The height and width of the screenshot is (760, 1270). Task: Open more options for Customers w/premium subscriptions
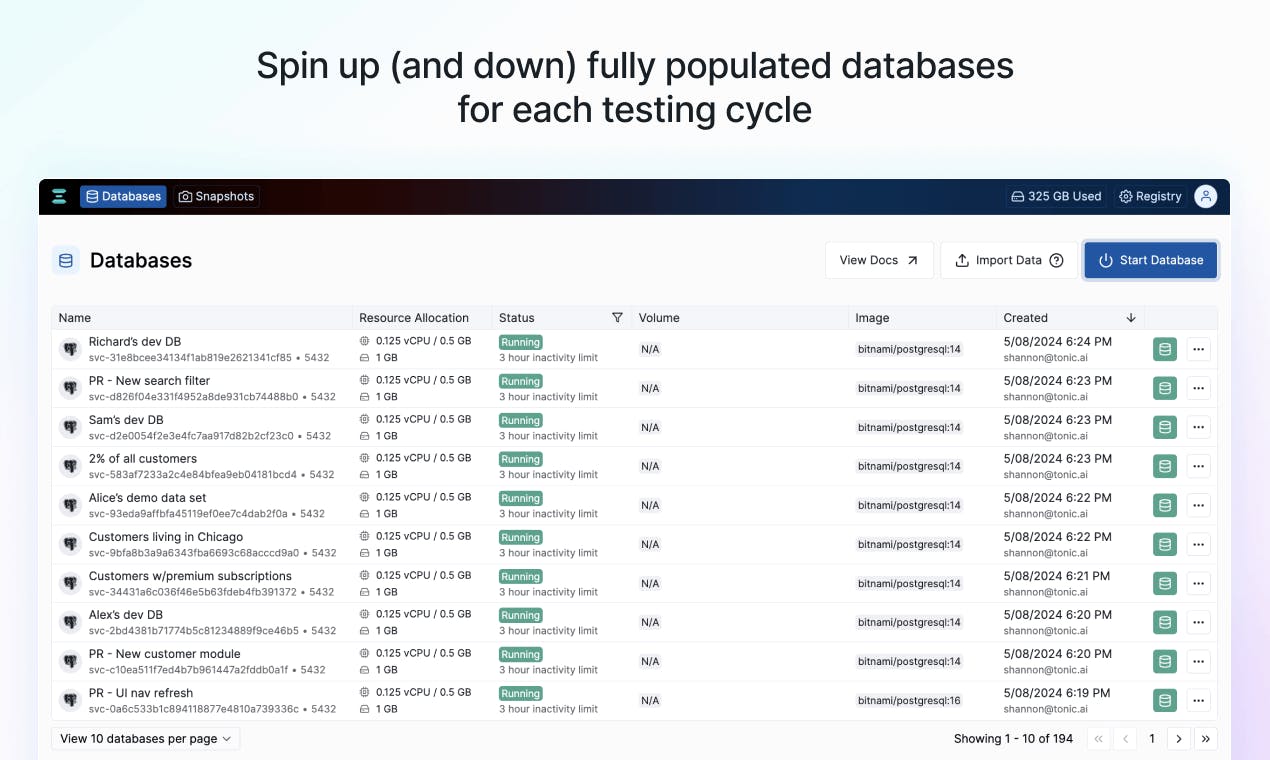click(1198, 583)
